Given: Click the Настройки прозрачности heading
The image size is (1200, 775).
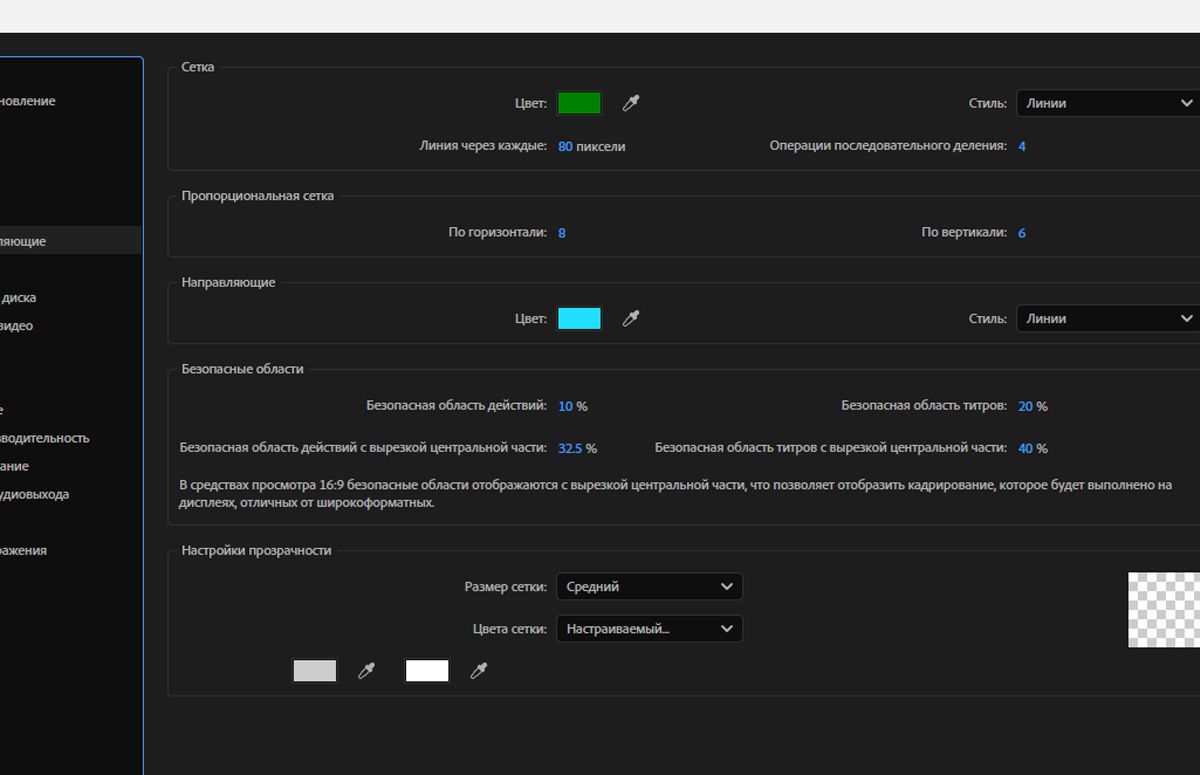Looking at the screenshot, I should click(256, 550).
